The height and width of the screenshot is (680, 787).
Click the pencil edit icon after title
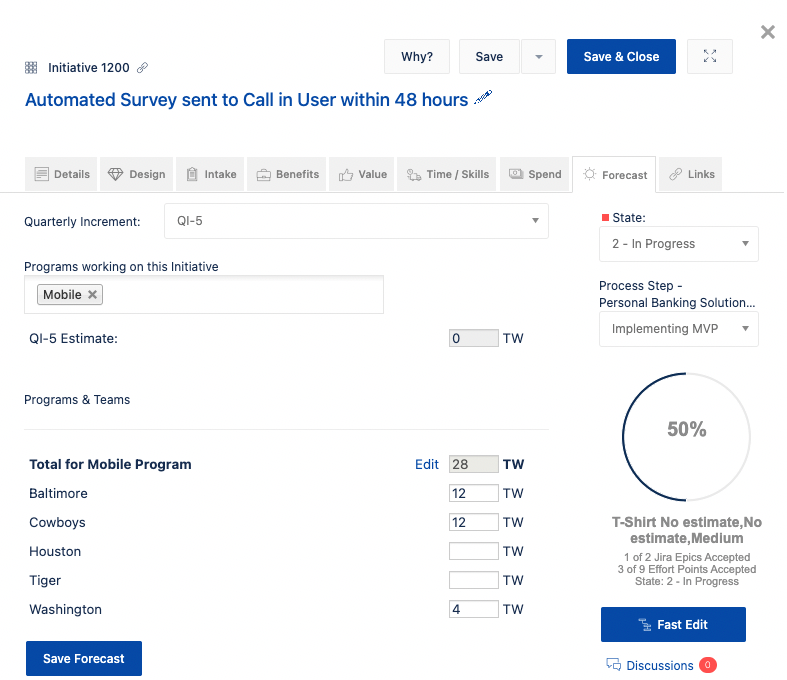click(483, 97)
